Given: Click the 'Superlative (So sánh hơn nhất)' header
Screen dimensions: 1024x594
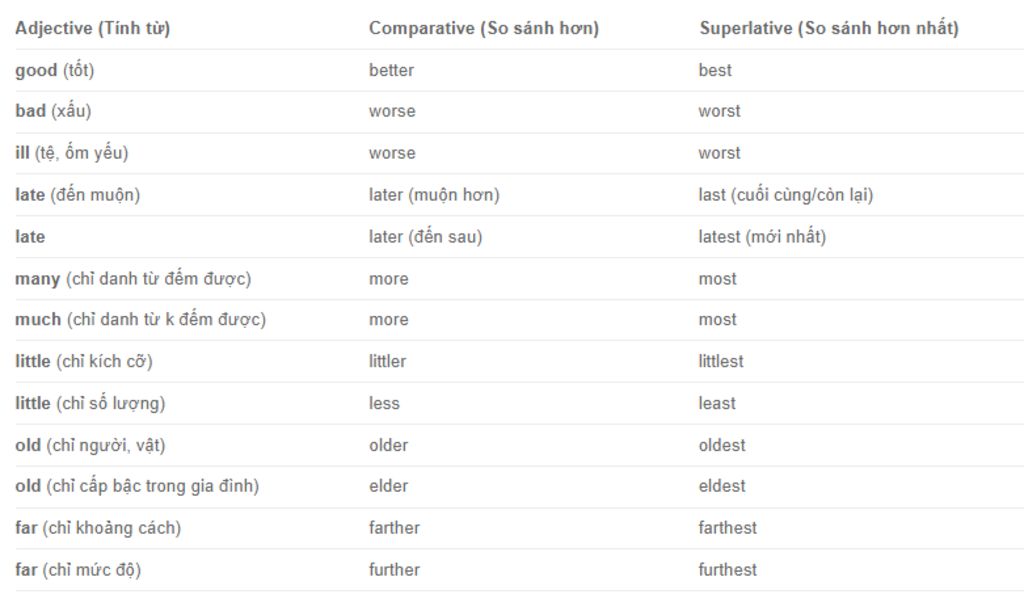Looking at the screenshot, I should coord(829,29).
